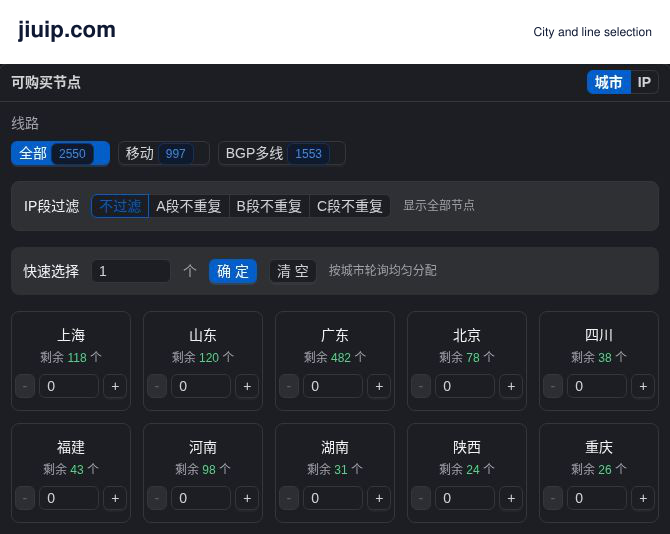Switch to the IP view tab
Screen dimensions: 670x534
(x=644, y=82)
